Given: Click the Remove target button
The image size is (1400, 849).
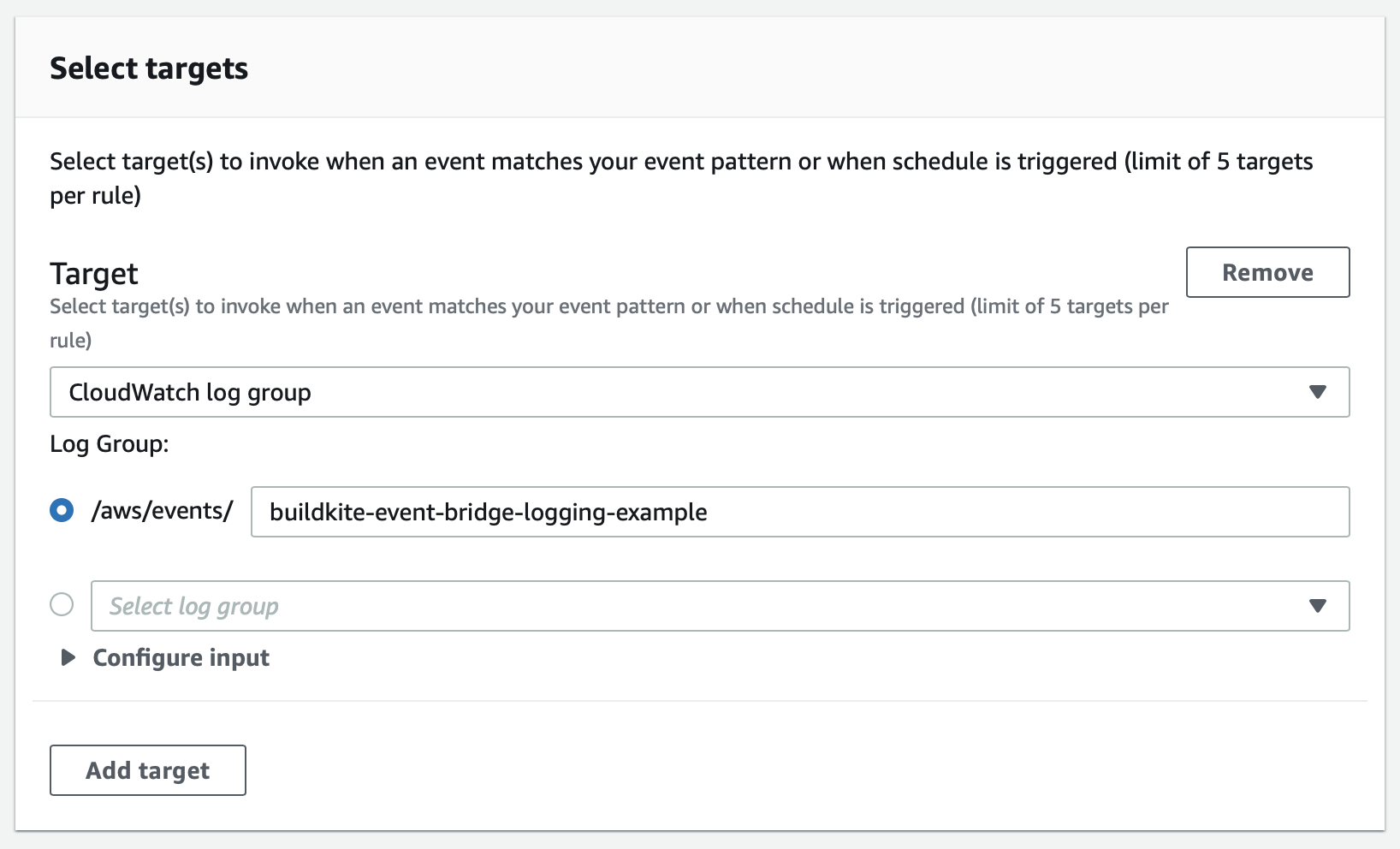Looking at the screenshot, I should tap(1267, 272).
